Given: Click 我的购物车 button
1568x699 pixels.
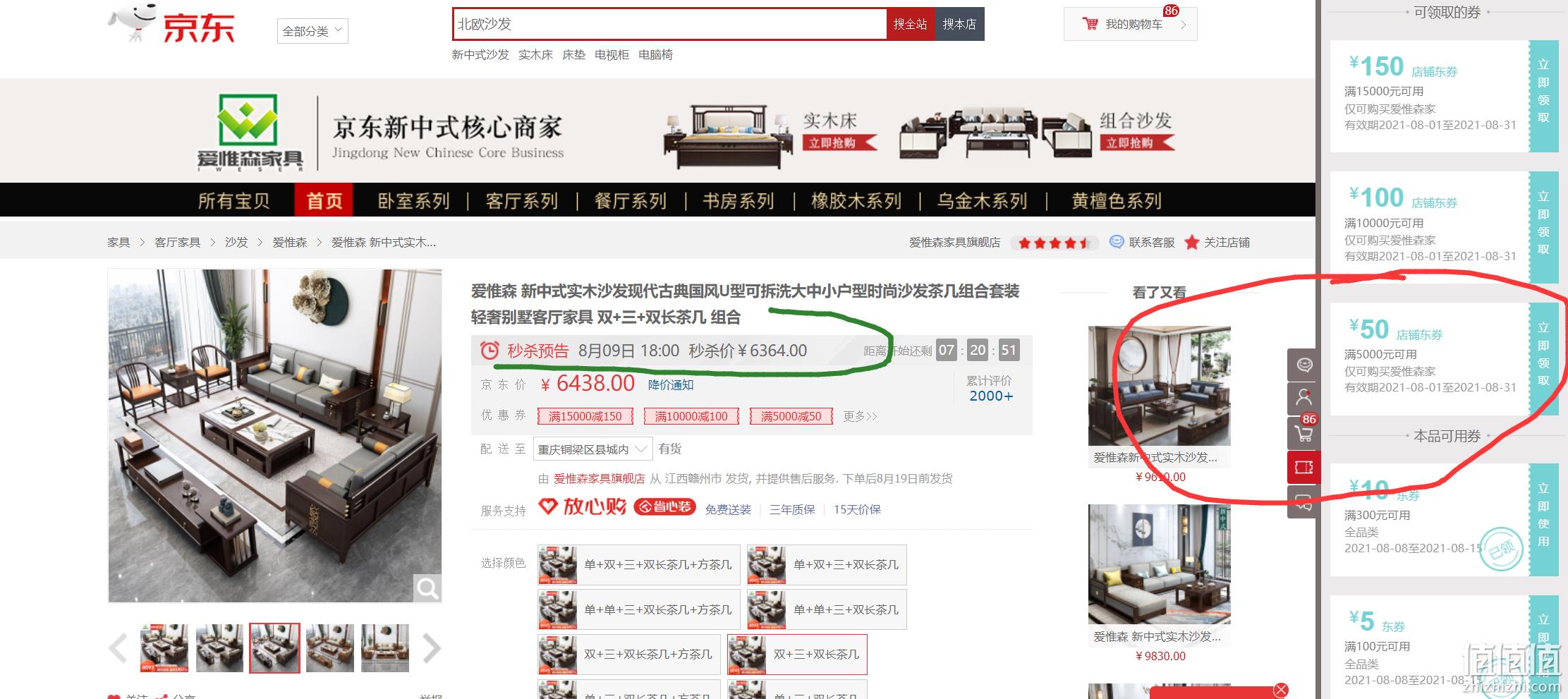Looking at the screenshot, I should [1130, 24].
